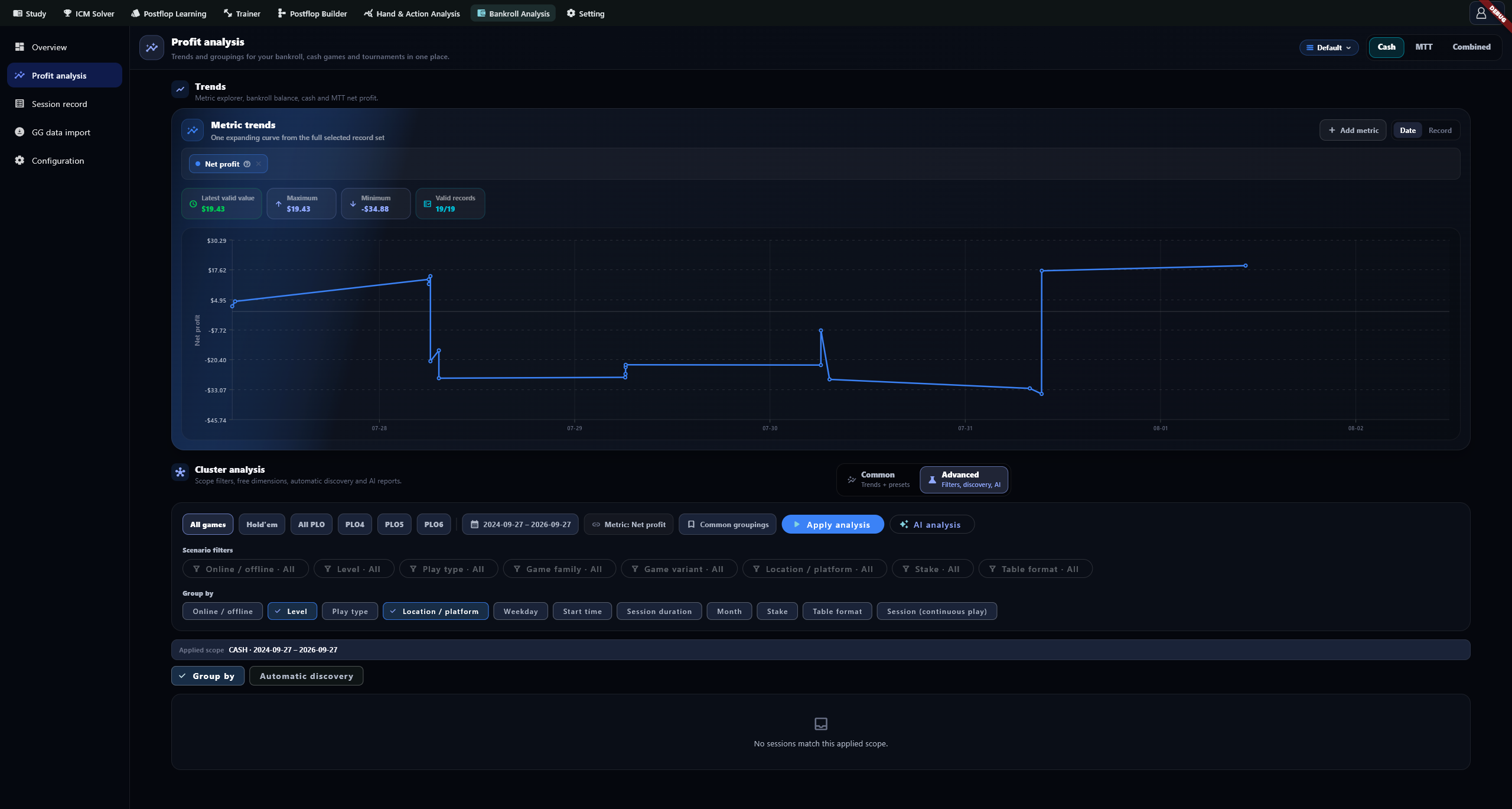The image size is (1512, 809).
Task: Switch to Common trends presets mode
Action: (x=879, y=479)
